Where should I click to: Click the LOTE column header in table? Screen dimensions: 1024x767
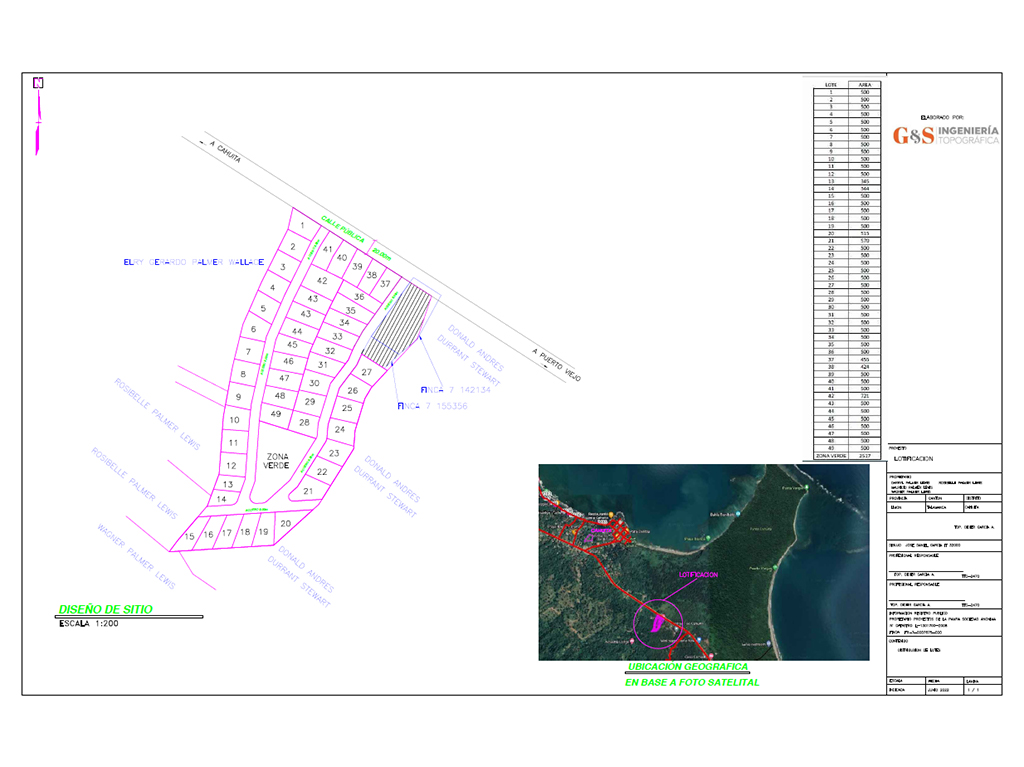click(831, 85)
